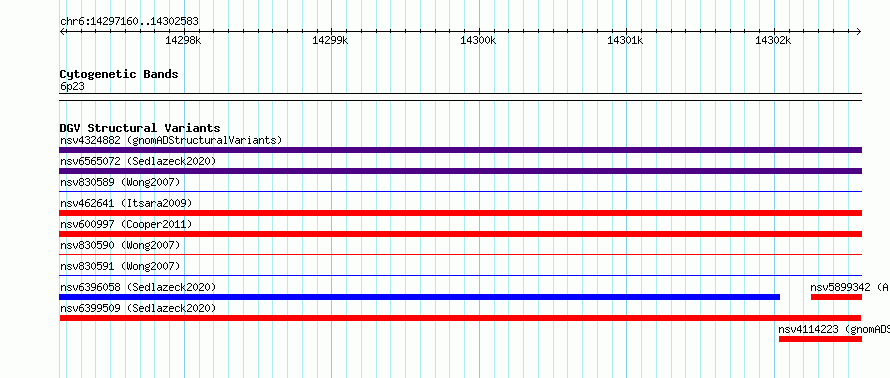Click the nsv4114223 variant label
This screenshot has height=378, width=890.
point(834,329)
